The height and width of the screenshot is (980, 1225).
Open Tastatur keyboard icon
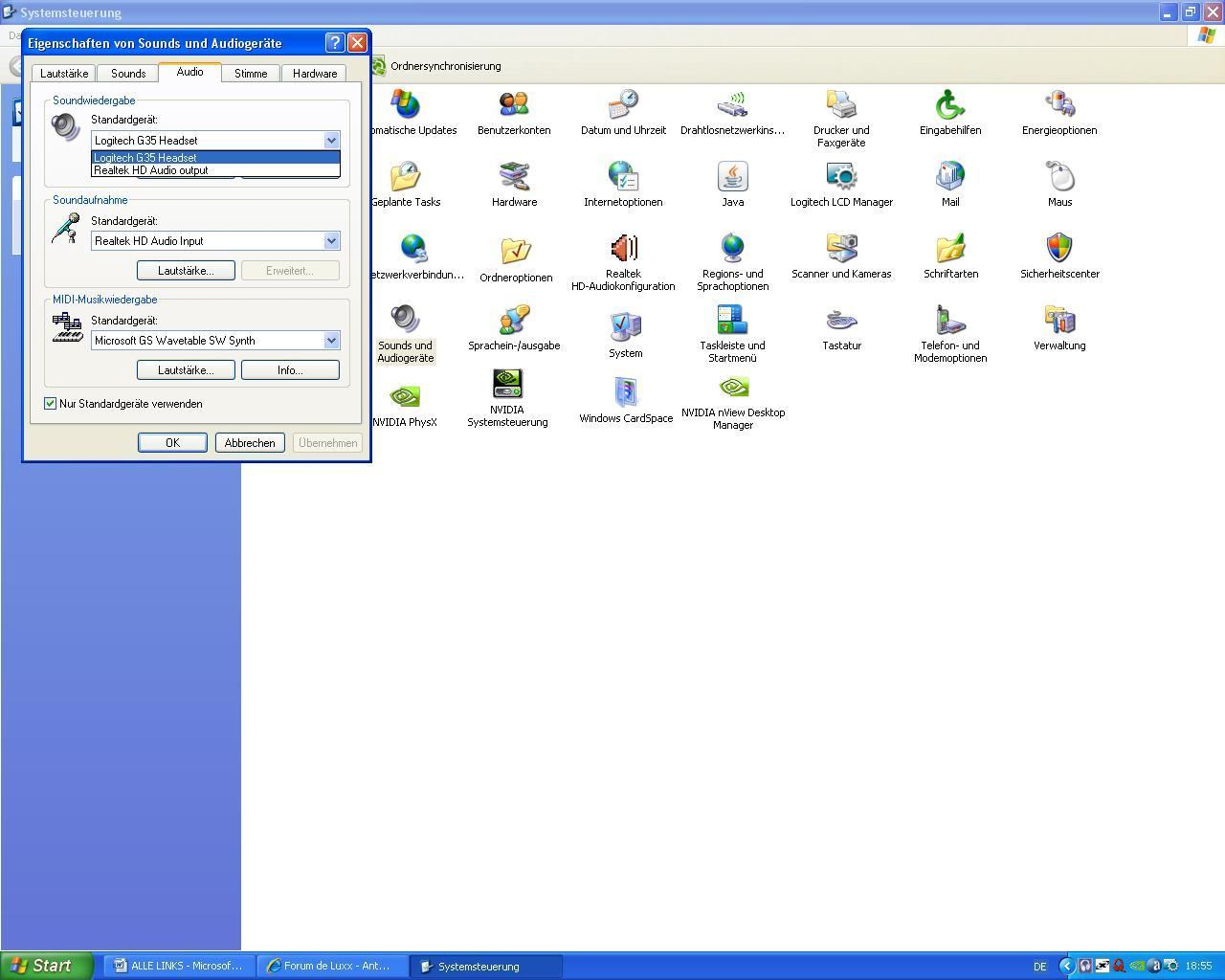[x=841, y=328]
